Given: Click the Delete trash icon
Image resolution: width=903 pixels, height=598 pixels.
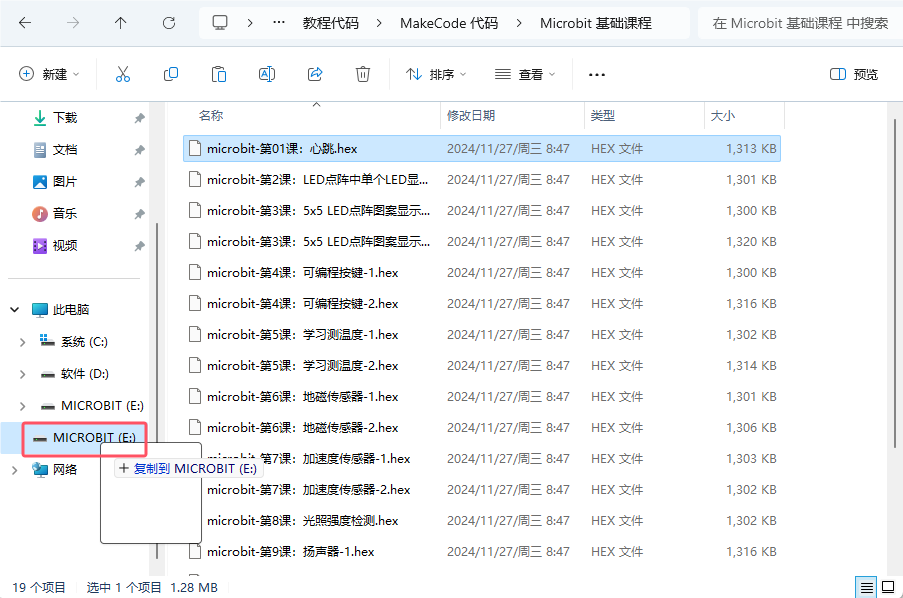Looking at the screenshot, I should pyautogui.click(x=363, y=74).
